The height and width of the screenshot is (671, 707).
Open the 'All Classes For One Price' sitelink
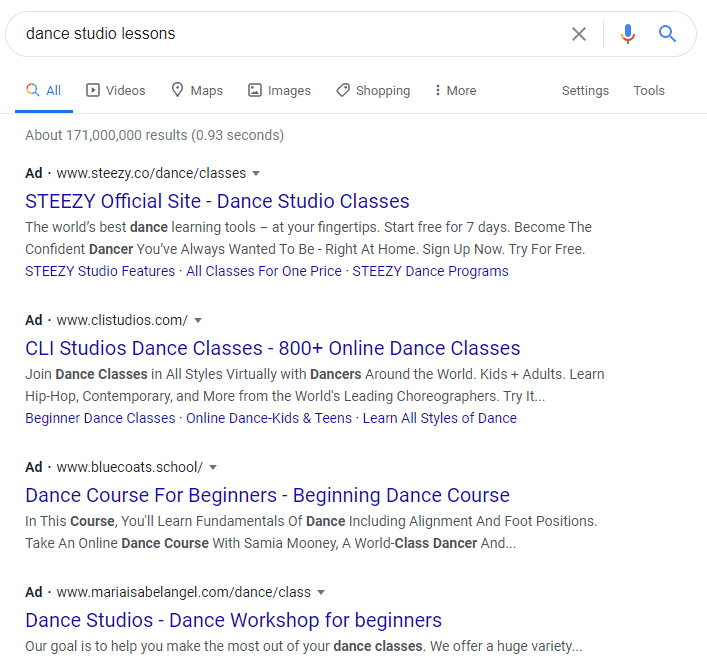pos(264,271)
